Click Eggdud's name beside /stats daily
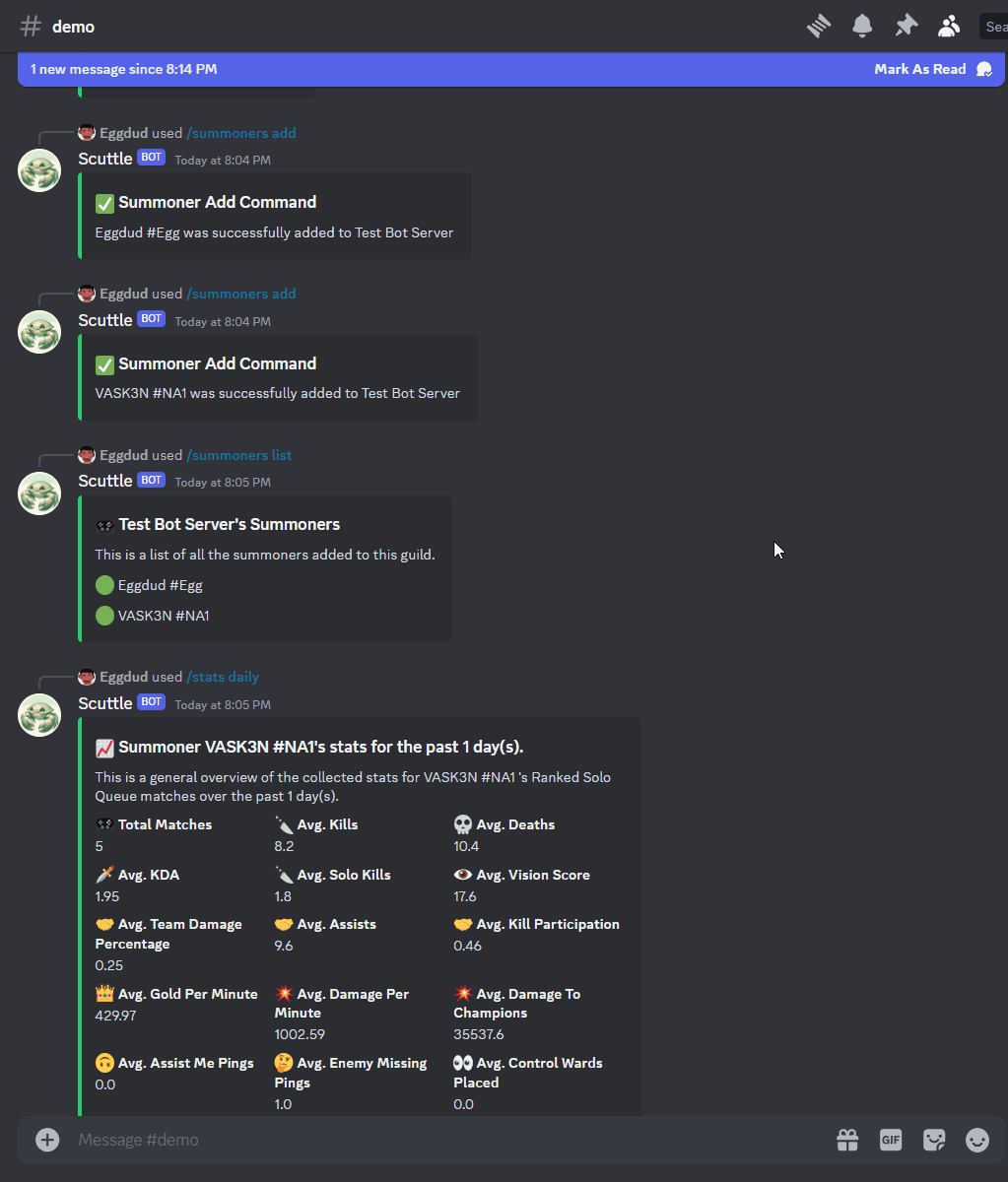Image resolution: width=1008 pixels, height=1182 pixels. click(x=124, y=677)
